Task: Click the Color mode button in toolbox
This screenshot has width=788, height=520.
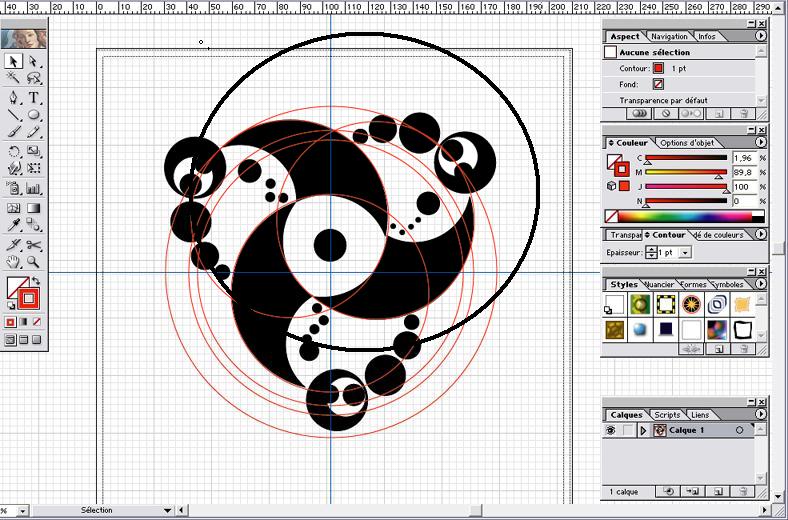Action: pos(10,322)
